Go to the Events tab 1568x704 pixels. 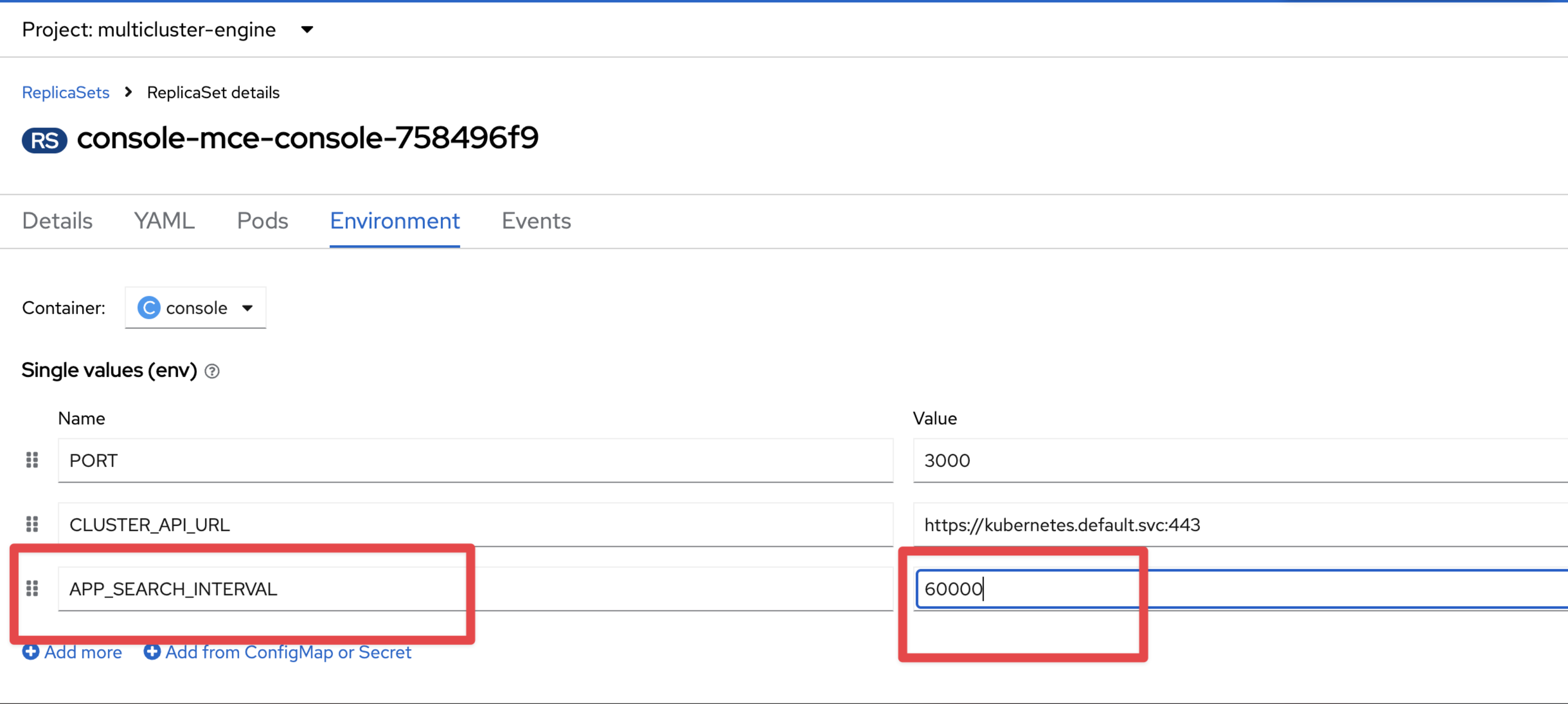(535, 220)
